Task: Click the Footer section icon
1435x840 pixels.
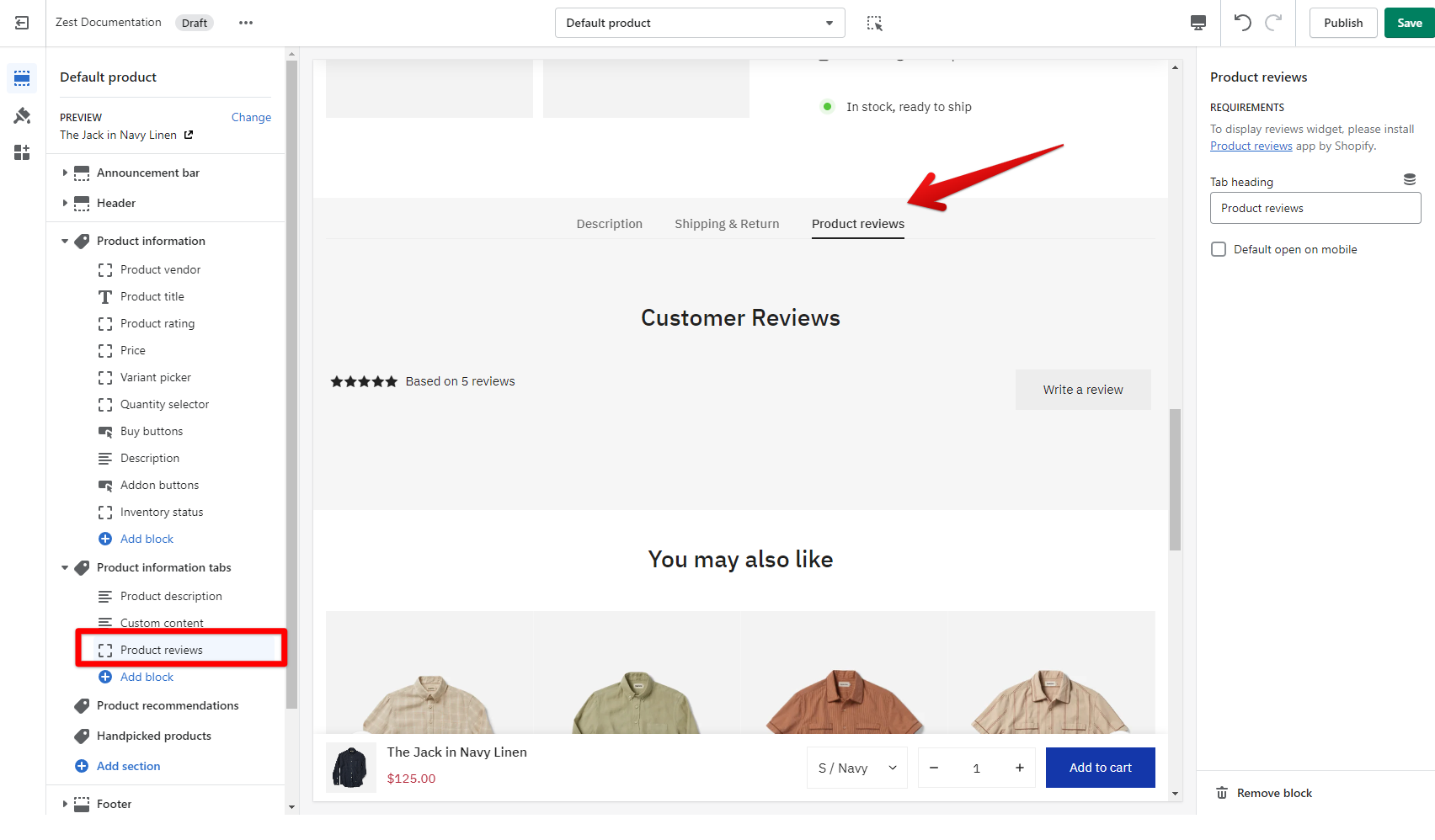Action: click(82, 804)
